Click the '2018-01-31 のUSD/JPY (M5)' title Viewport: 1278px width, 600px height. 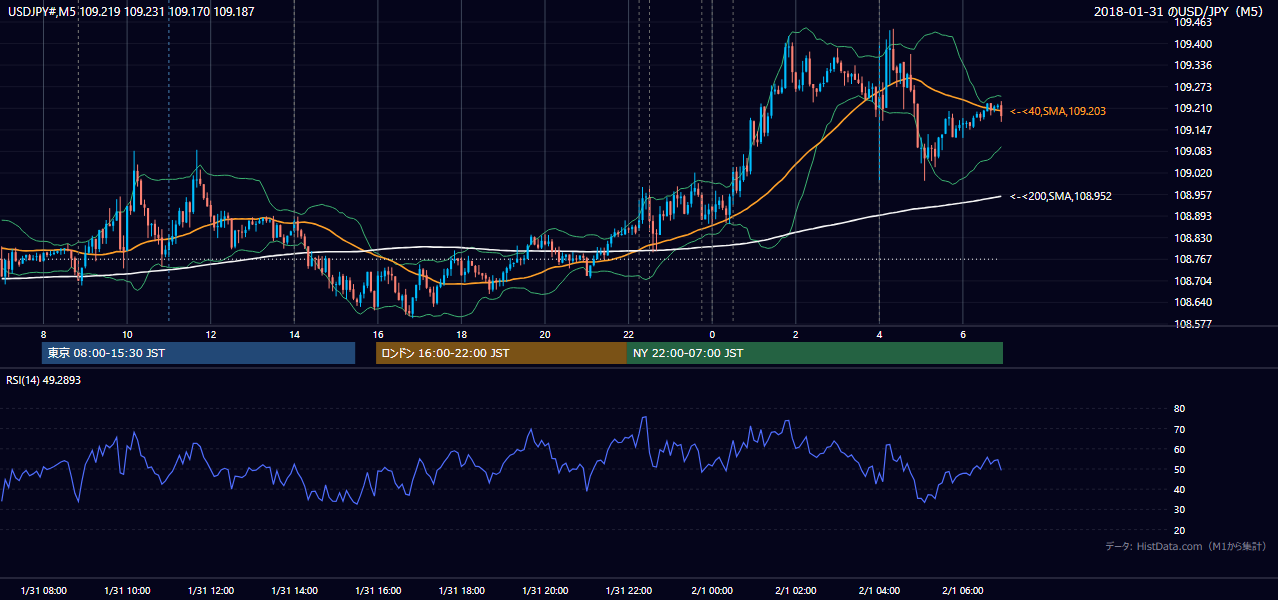point(1180,11)
